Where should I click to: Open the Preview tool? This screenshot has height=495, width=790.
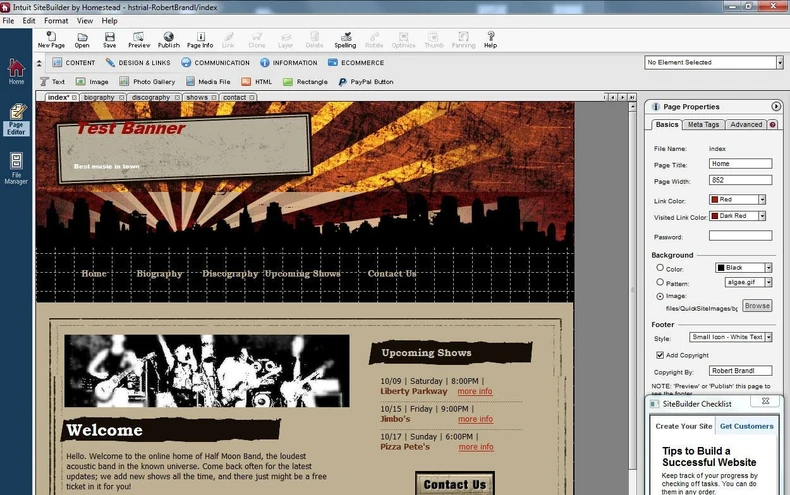pos(139,39)
